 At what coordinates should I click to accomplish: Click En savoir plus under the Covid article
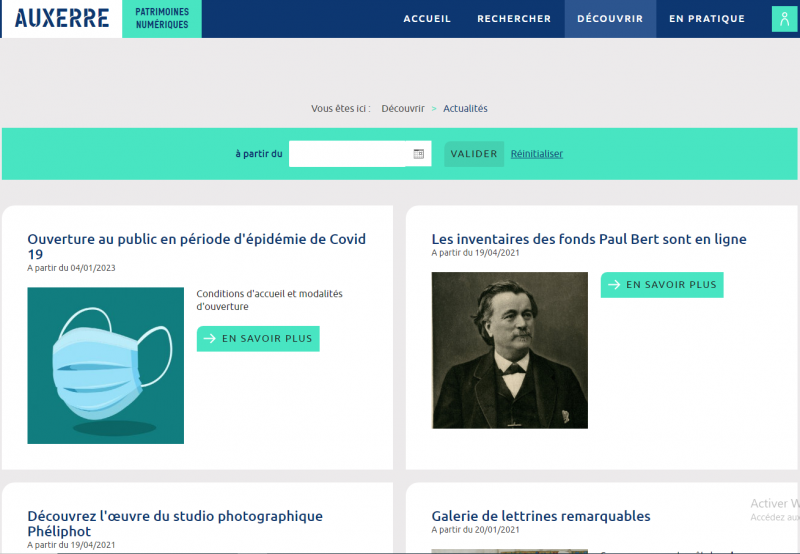(x=258, y=339)
